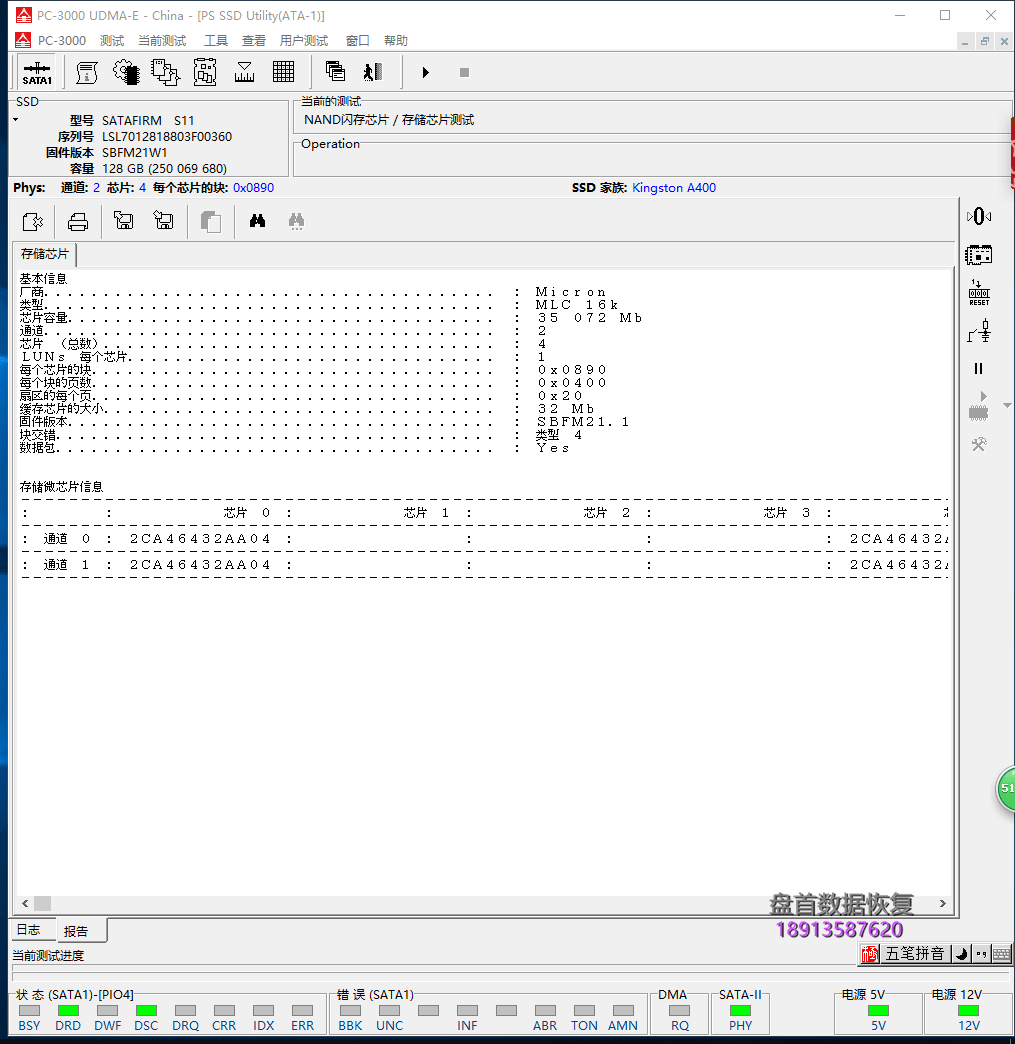Open the PC-3000 menu
Image resolution: width=1015 pixels, height=1044 pixels.
coord(61,41)
